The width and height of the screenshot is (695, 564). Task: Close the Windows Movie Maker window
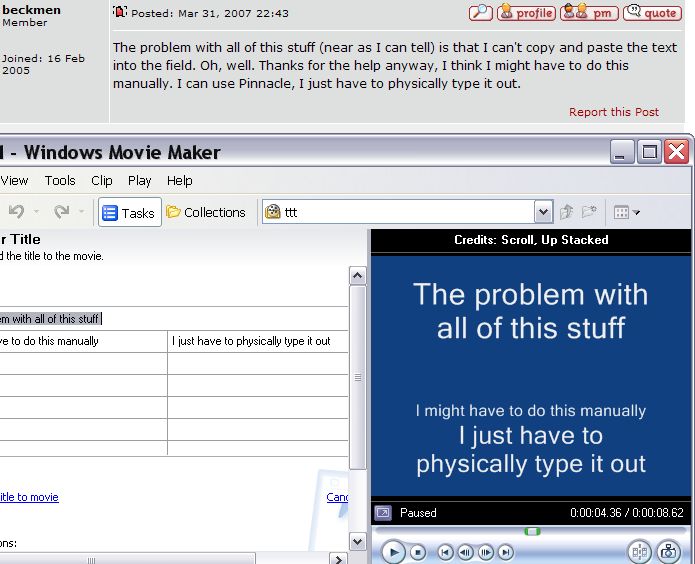[676, 152]
